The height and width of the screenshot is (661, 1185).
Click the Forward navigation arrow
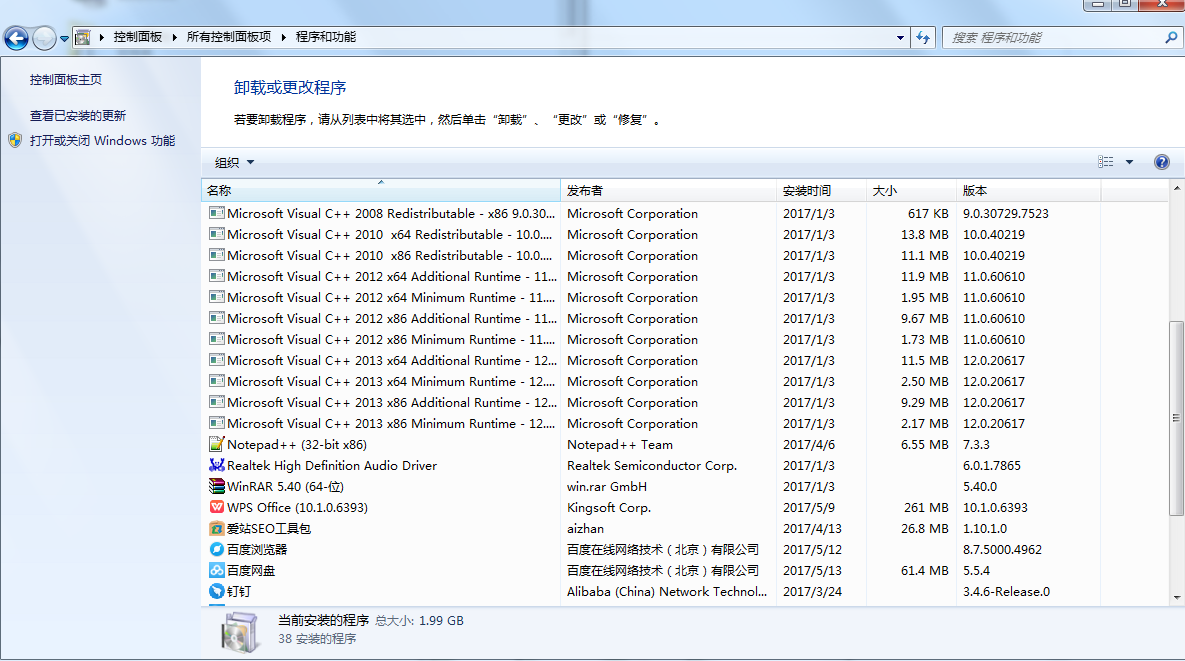[45, 38]
